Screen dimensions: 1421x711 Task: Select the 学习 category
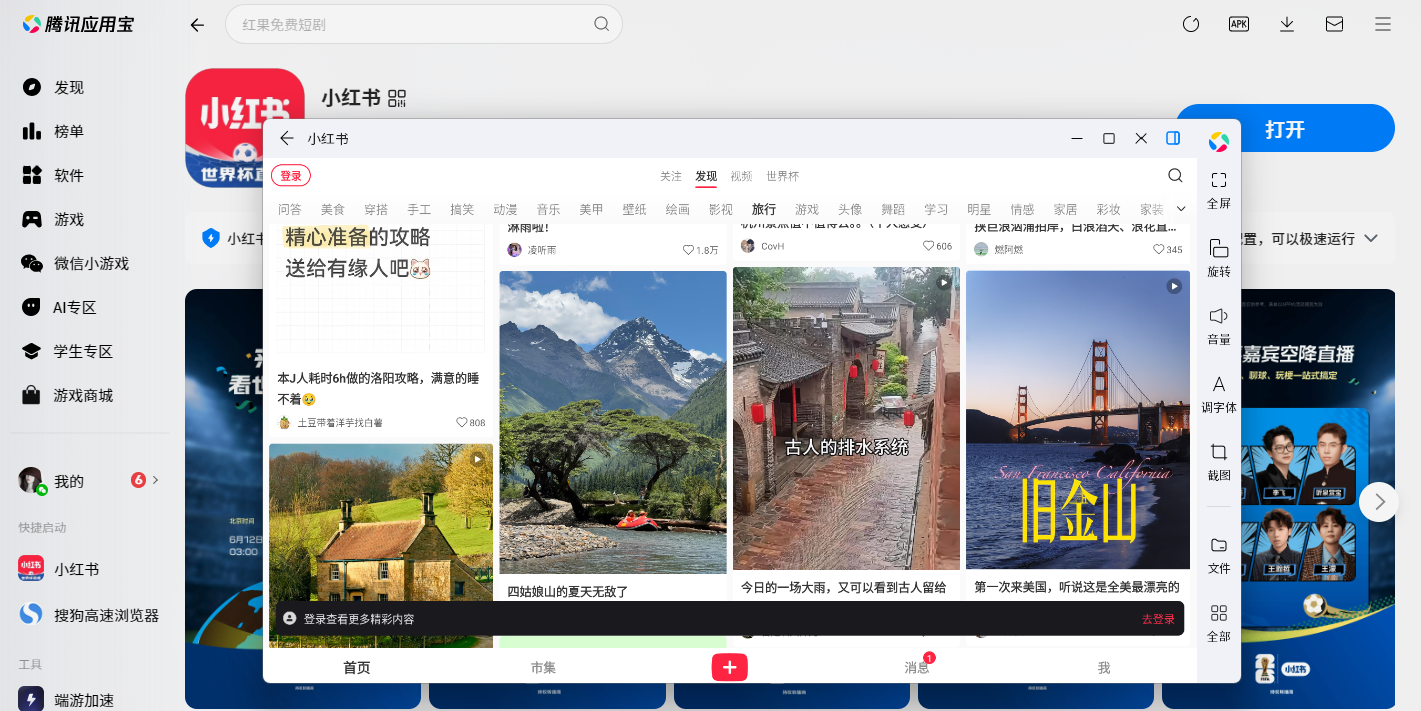936,209
